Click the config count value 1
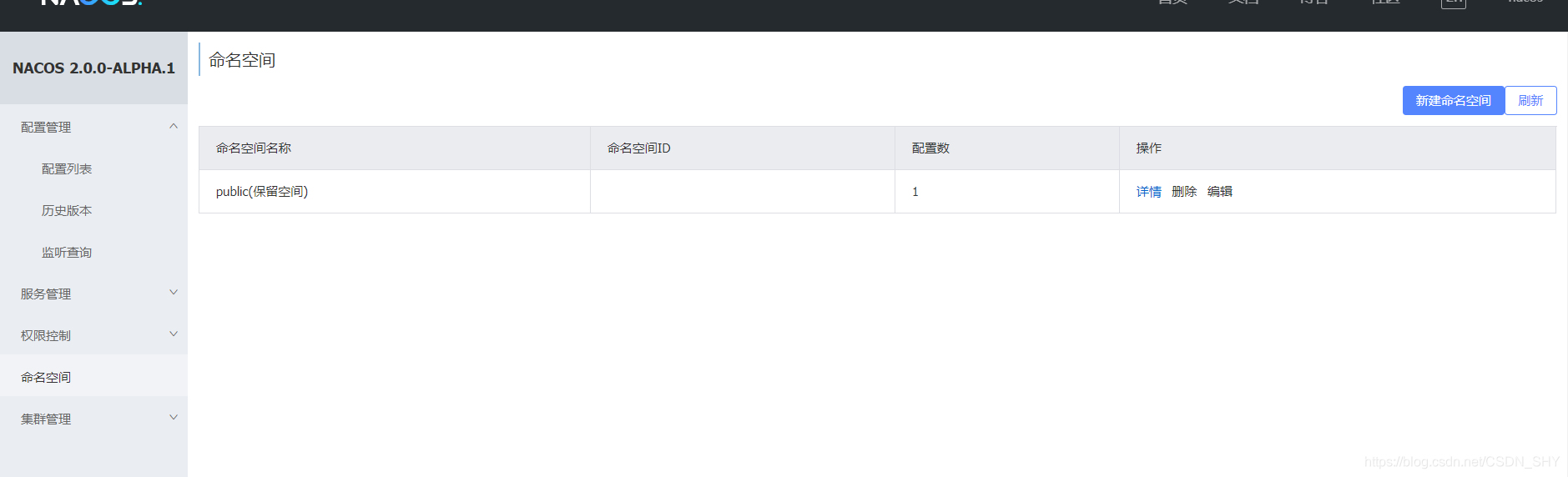This screenshot has height=477, width=1568. tap(915, 192)
